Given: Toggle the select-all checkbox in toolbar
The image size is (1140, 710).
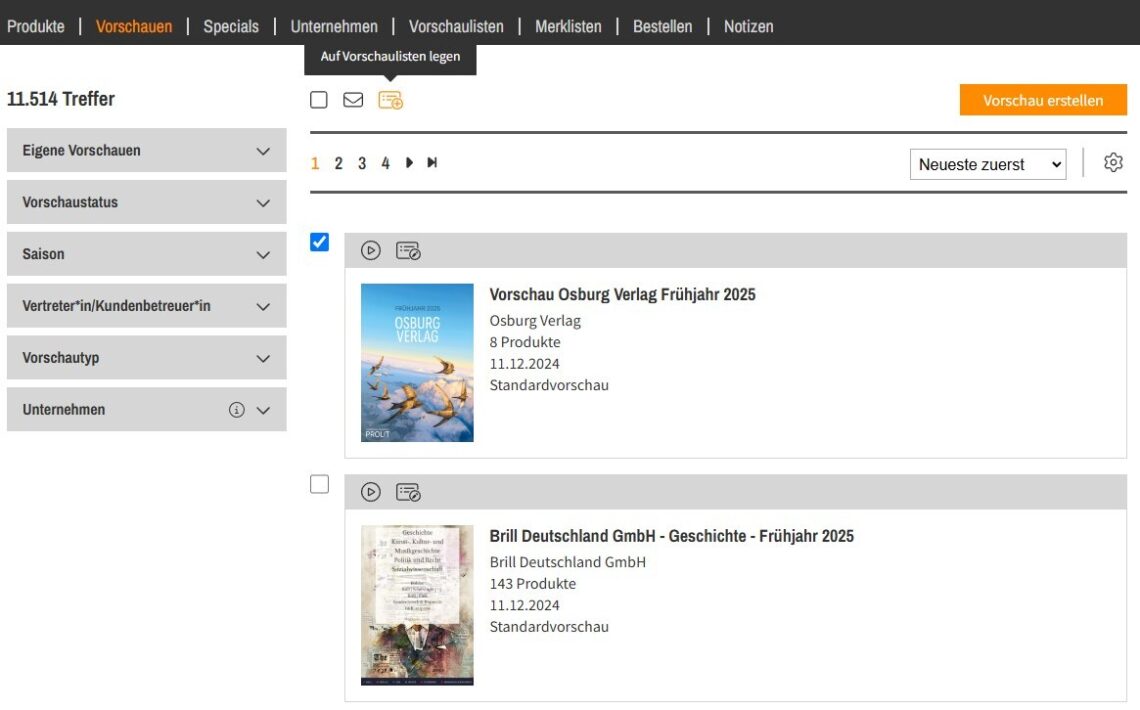Looking at the screenshot, I should [x=319, y=100].
